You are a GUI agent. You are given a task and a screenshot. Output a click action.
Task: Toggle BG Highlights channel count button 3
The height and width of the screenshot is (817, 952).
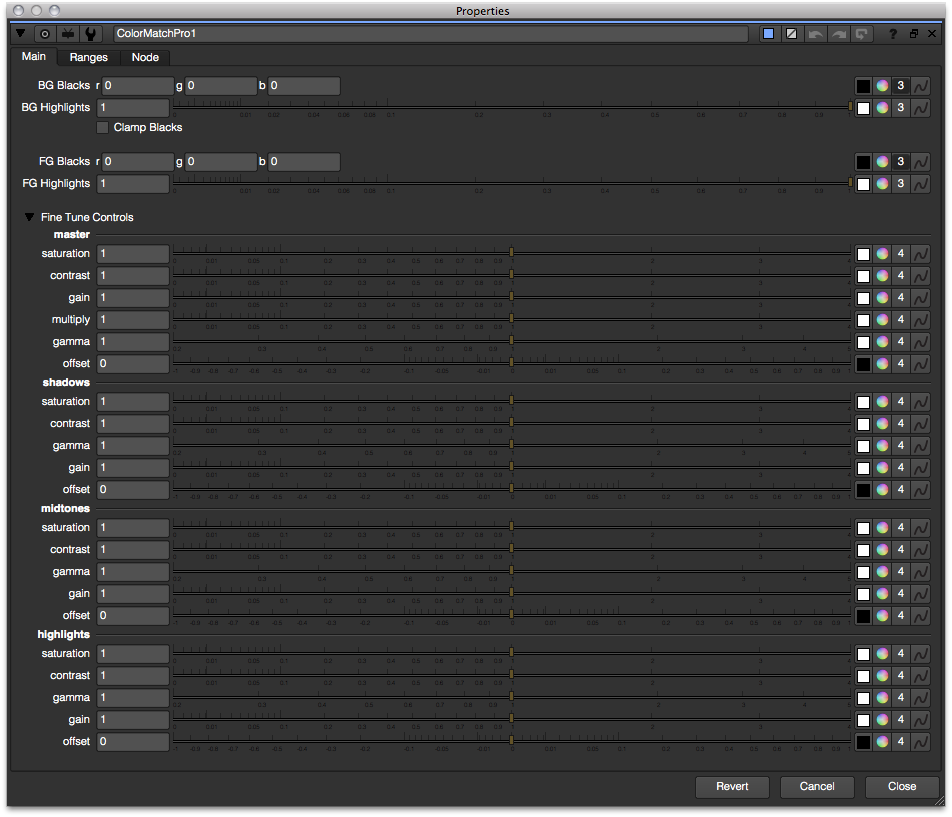click(901, 107)
